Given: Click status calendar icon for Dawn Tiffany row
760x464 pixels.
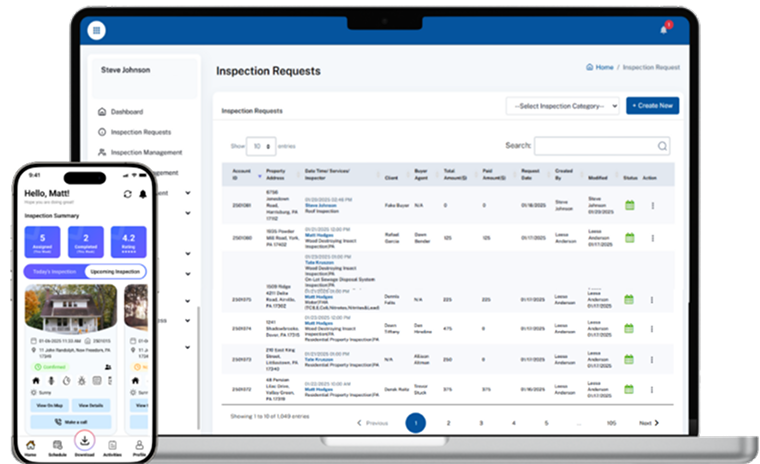Looking at the screenshot, I should (x=629, y=328).
